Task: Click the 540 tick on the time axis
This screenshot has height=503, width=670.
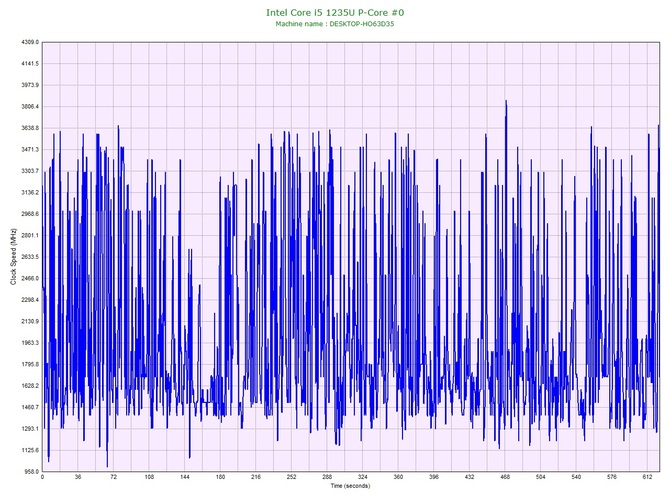Action: tap(576, 477)
